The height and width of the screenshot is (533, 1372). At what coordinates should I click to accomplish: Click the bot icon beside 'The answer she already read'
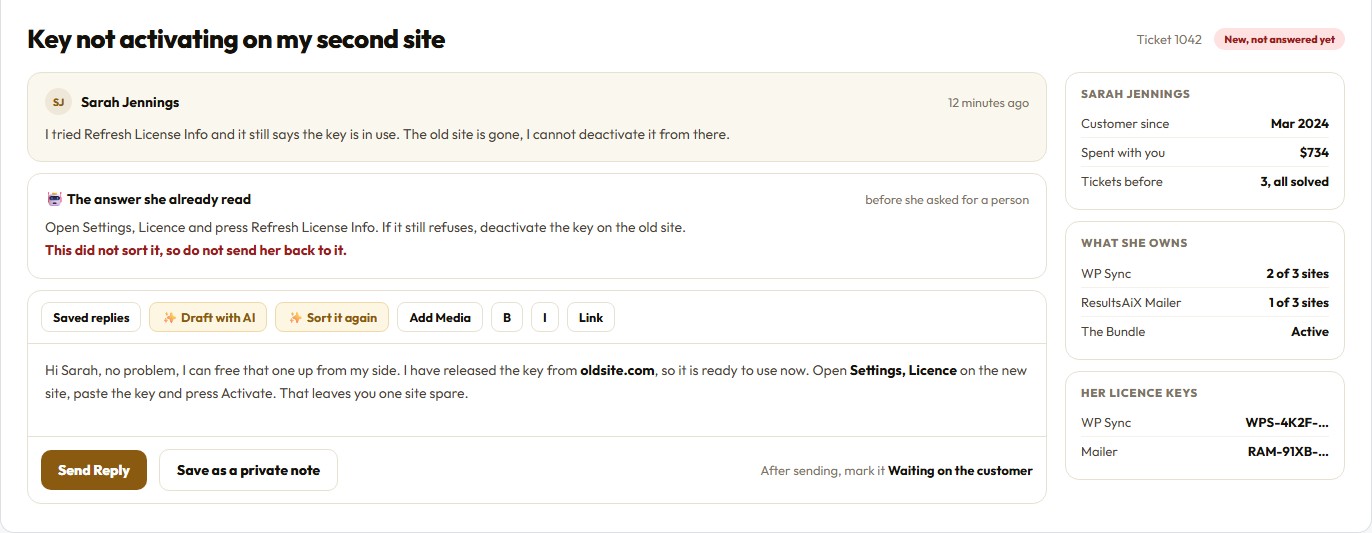pyautogui.click(x=54, y=199)
